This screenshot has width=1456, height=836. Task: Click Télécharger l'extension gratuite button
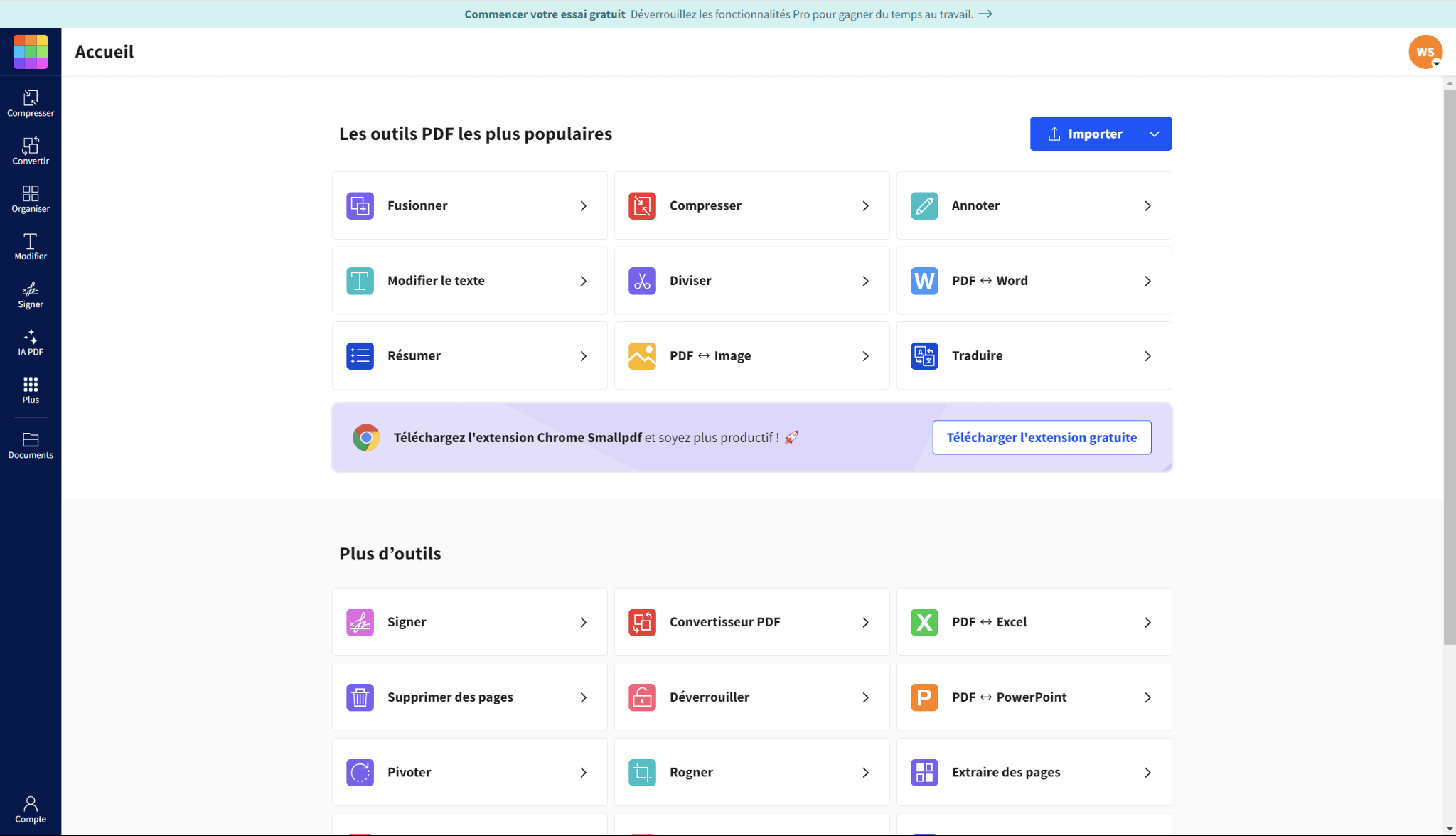click(x=1041, y=437)
